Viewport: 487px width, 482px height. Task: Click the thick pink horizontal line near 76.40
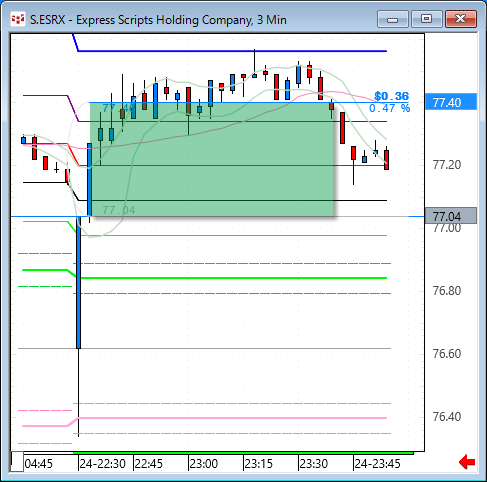pos(233,418)
